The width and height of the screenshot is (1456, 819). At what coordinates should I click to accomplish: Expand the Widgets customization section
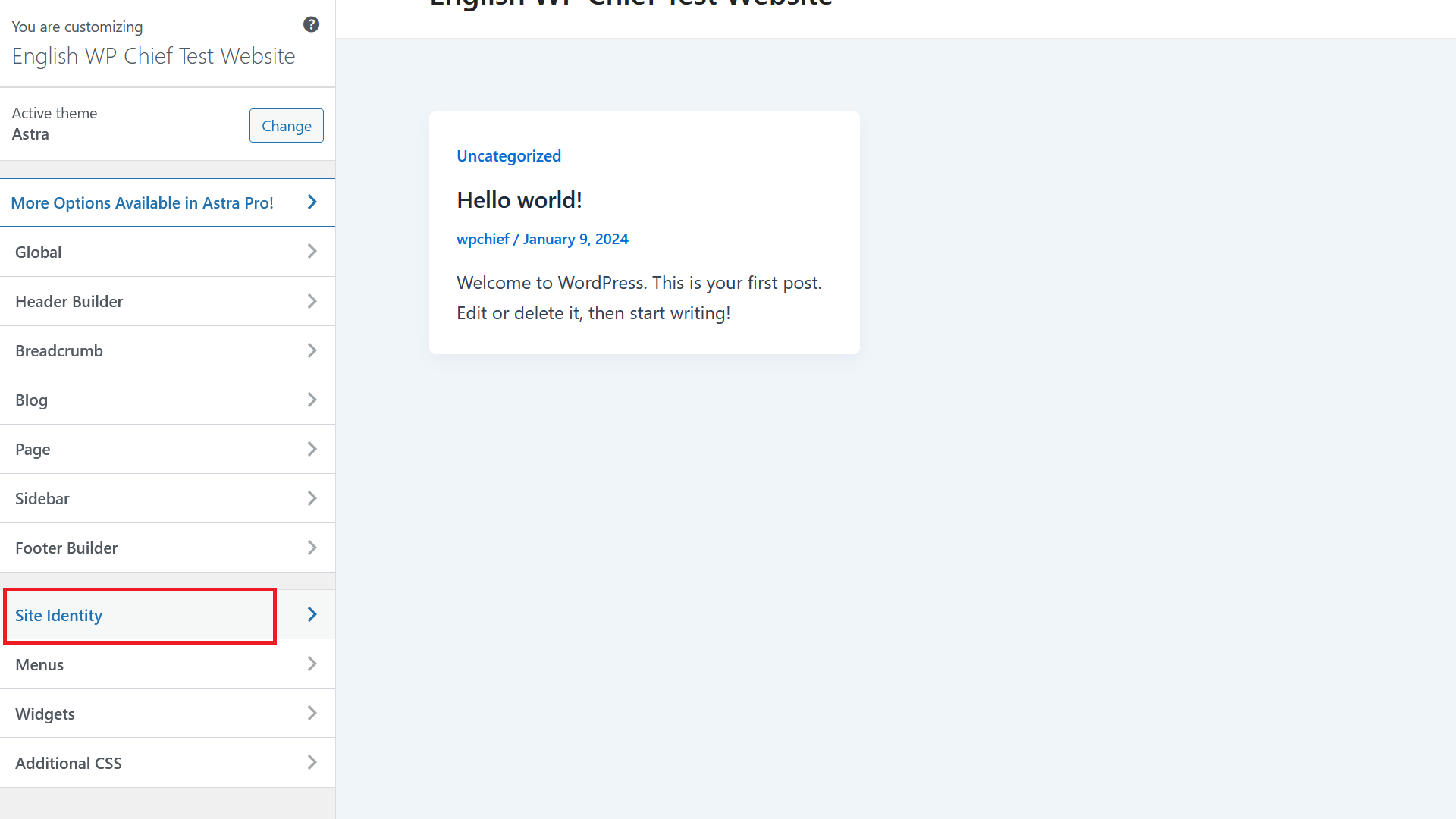click(x=167, y=713)
